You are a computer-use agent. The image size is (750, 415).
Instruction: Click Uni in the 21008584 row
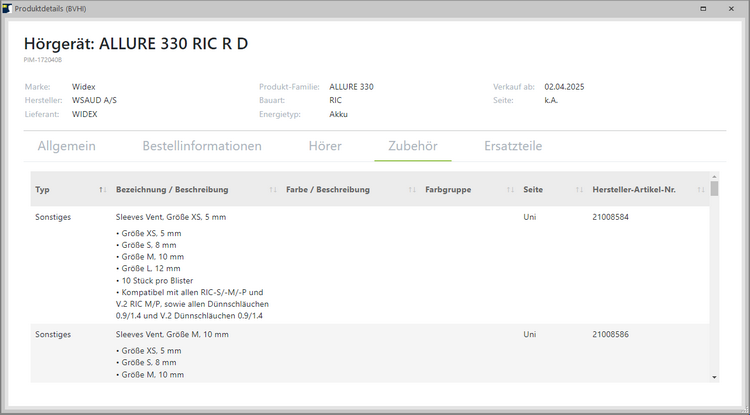529,217
